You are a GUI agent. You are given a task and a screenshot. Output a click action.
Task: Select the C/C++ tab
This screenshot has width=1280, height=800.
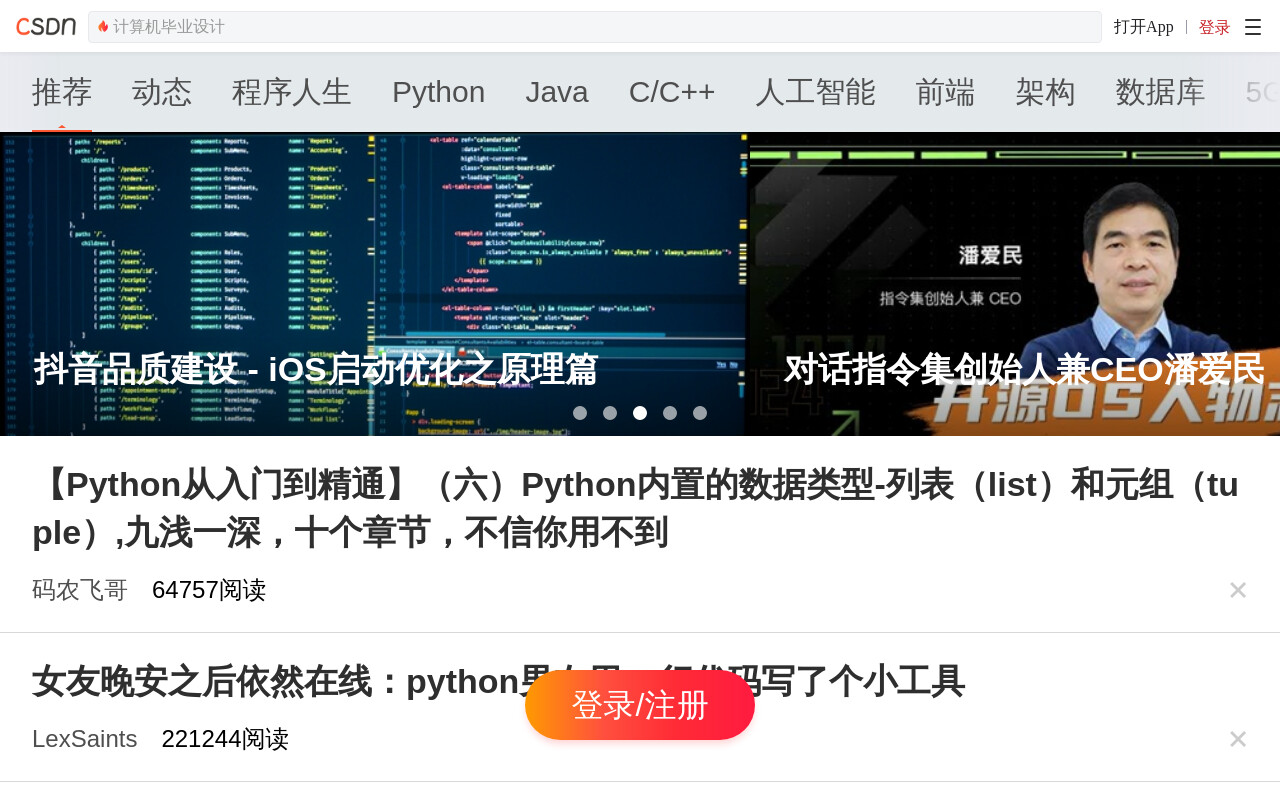[672, 92]
